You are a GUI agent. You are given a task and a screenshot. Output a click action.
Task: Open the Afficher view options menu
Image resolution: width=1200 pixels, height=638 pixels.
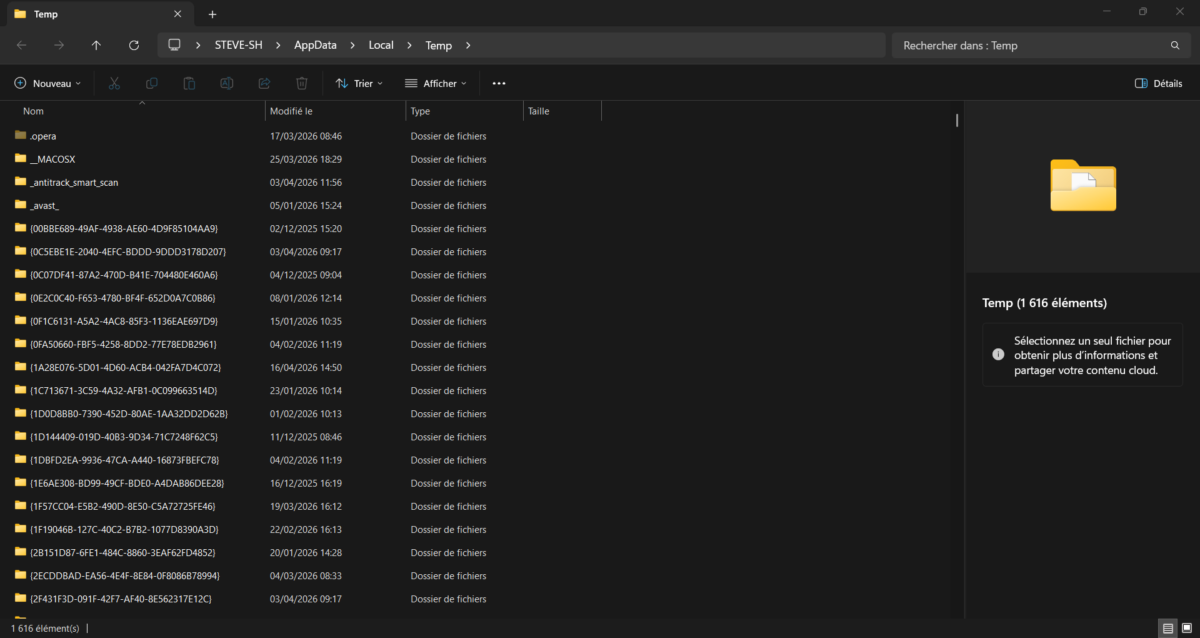[436, 84]
